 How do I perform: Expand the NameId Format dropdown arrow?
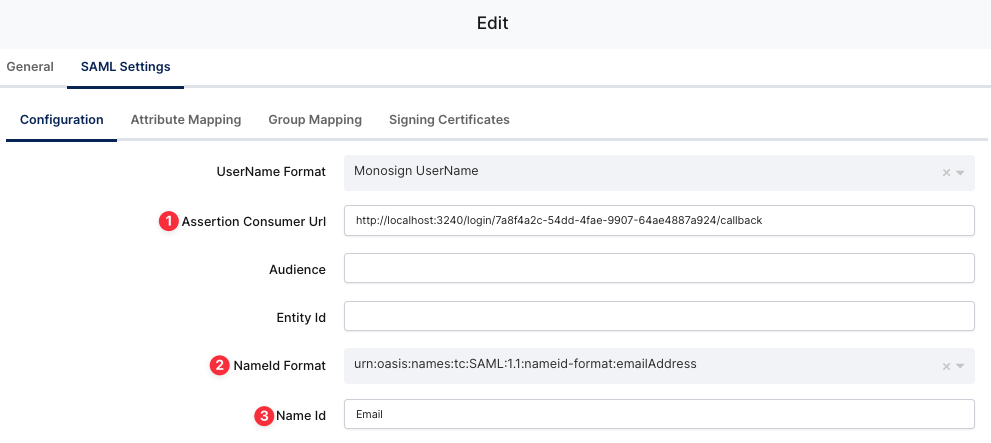click(960, 366)
